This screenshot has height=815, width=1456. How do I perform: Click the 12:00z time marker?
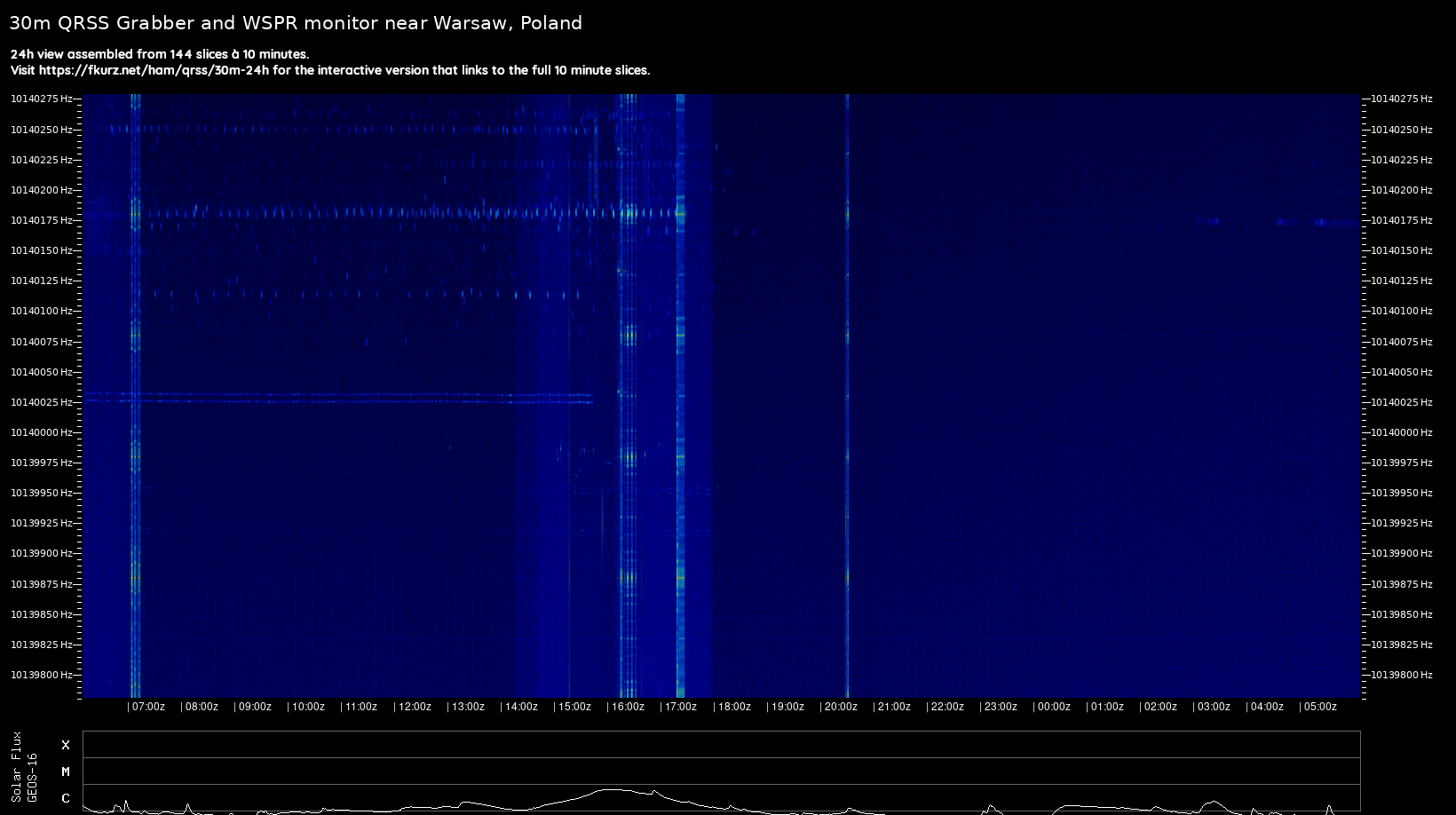click(414, 707)
